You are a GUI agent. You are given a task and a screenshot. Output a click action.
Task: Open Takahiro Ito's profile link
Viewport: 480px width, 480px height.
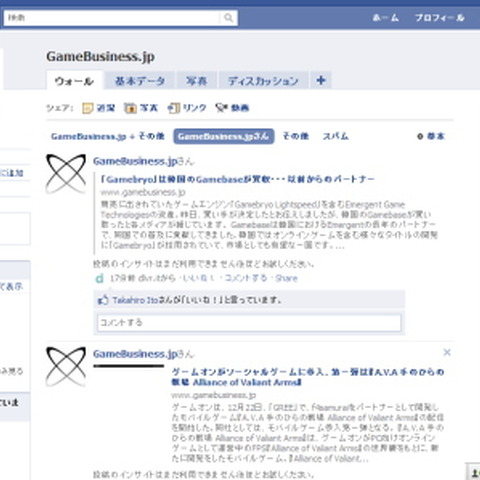tap(135, 300)
